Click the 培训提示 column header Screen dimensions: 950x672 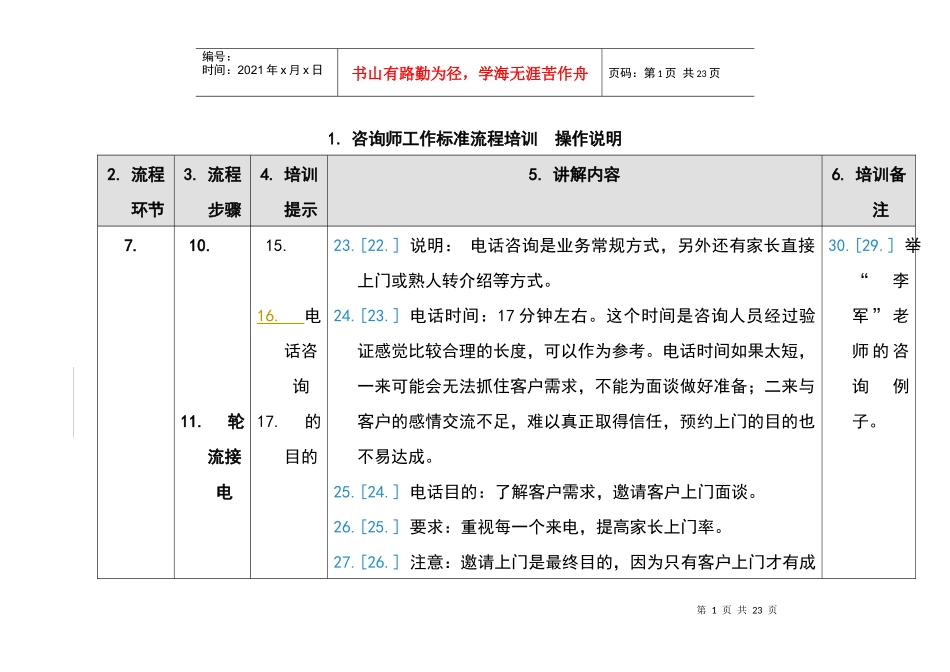coord(288,192)
